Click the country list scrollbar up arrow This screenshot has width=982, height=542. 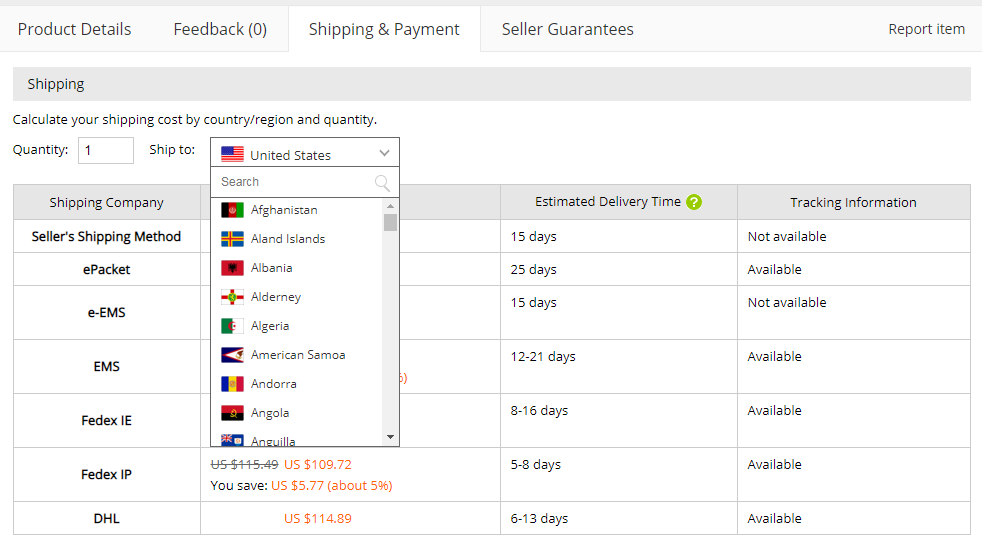pyautogui.click(x=390, y=207)
